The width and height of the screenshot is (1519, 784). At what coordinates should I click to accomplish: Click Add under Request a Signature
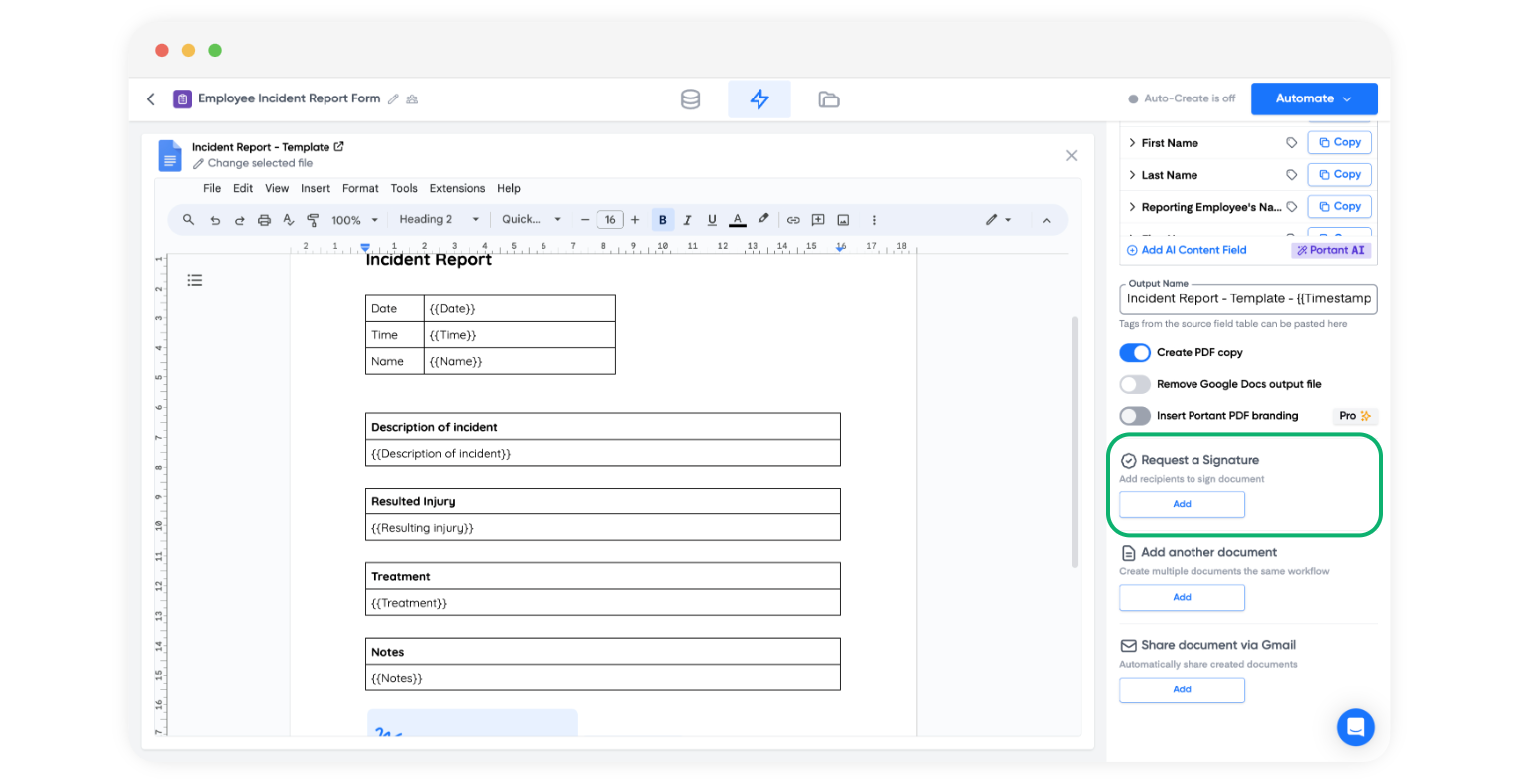point(1182,504)
